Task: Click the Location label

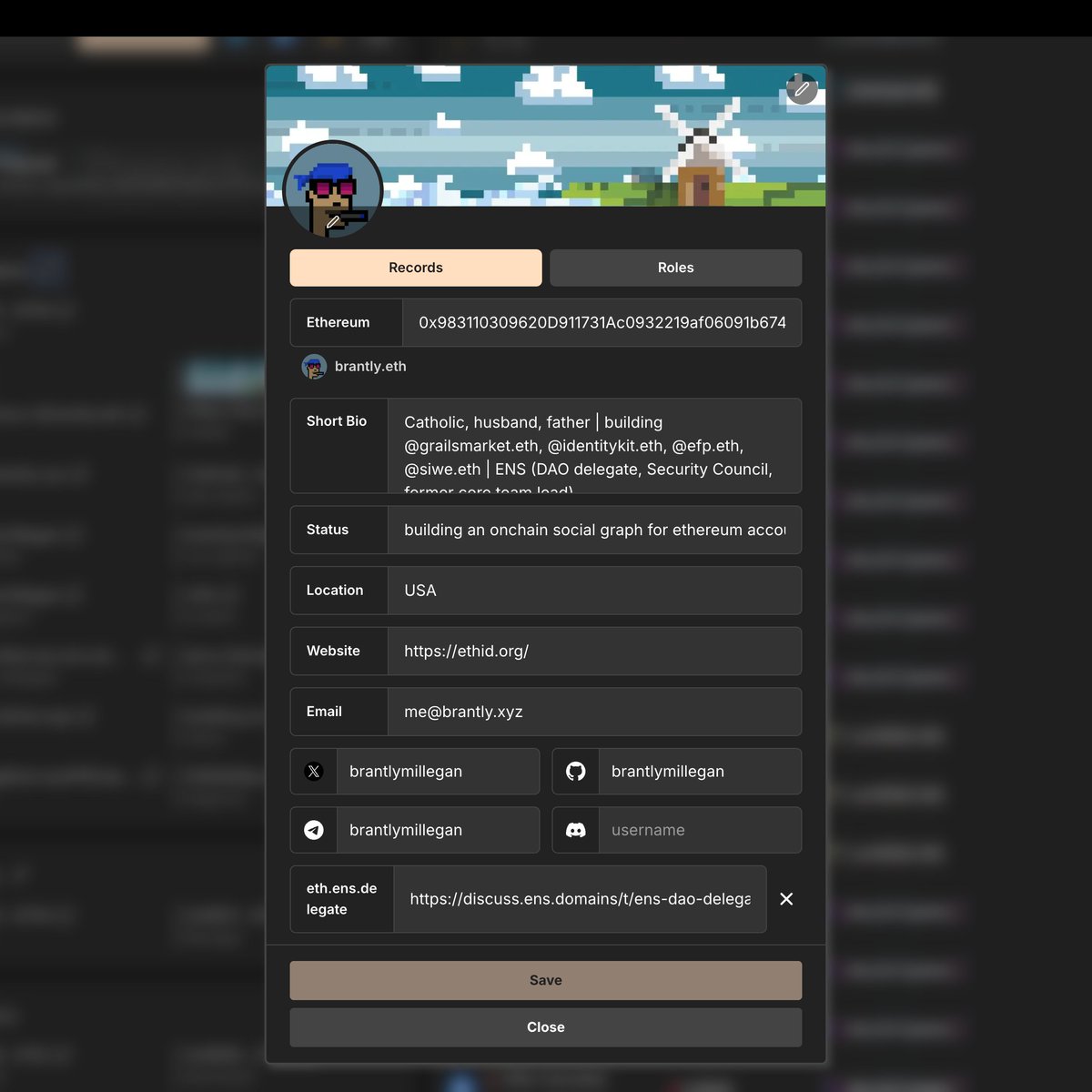Action: (335, 591)
